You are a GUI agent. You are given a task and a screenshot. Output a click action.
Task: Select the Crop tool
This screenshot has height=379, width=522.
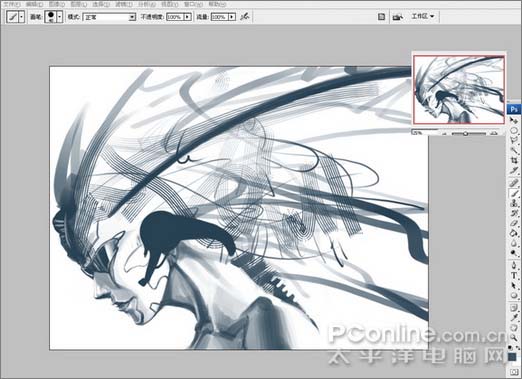[514, 160]
